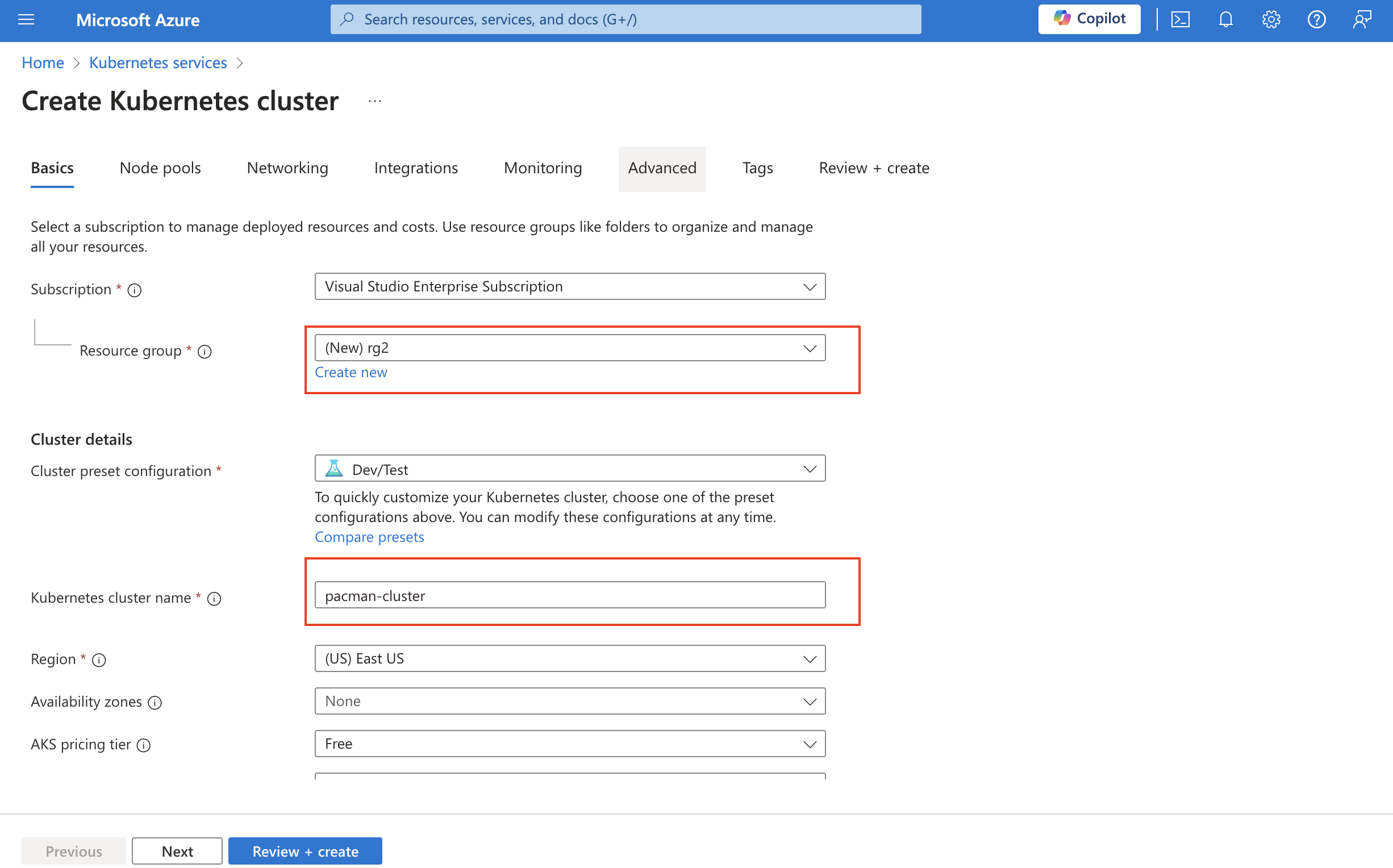Click the Kubernetes cluster name field
1393x868 pixels.
pos(570,595)
